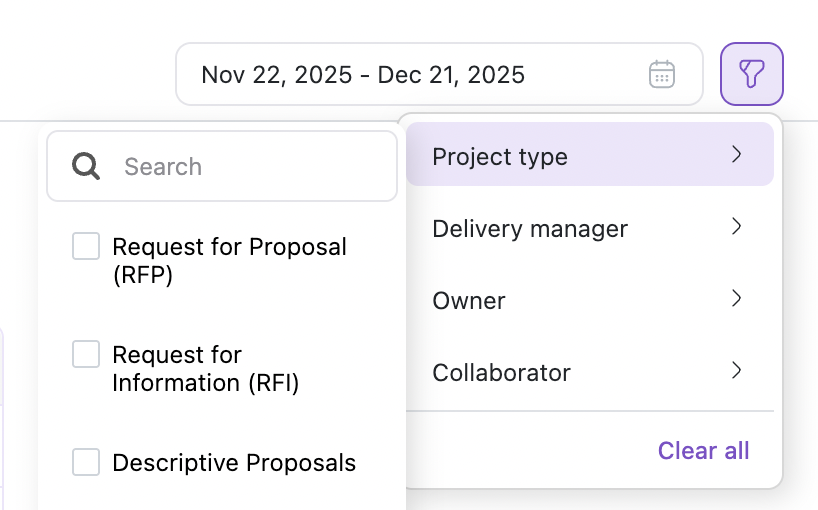
Task: Open the Delivery manager filter option
Action: (530, 228)
